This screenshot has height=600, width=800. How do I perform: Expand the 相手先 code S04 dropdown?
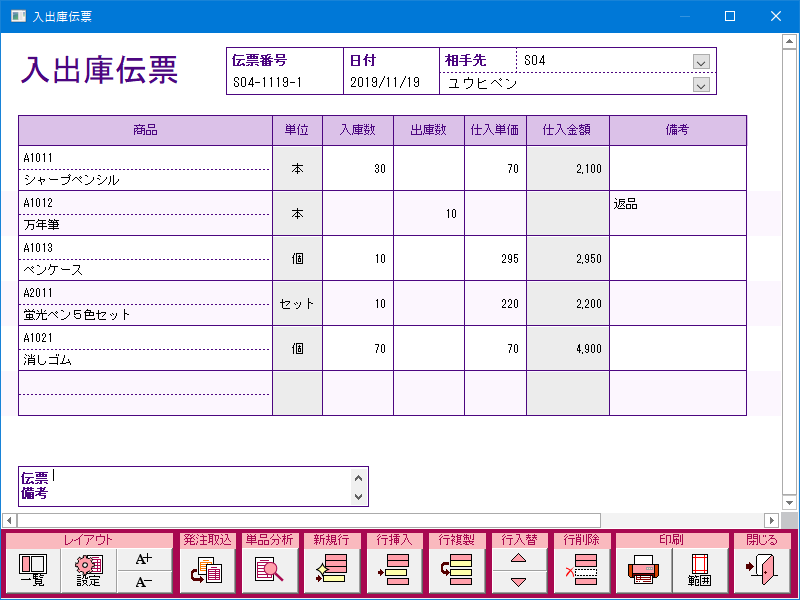(701, 62)
